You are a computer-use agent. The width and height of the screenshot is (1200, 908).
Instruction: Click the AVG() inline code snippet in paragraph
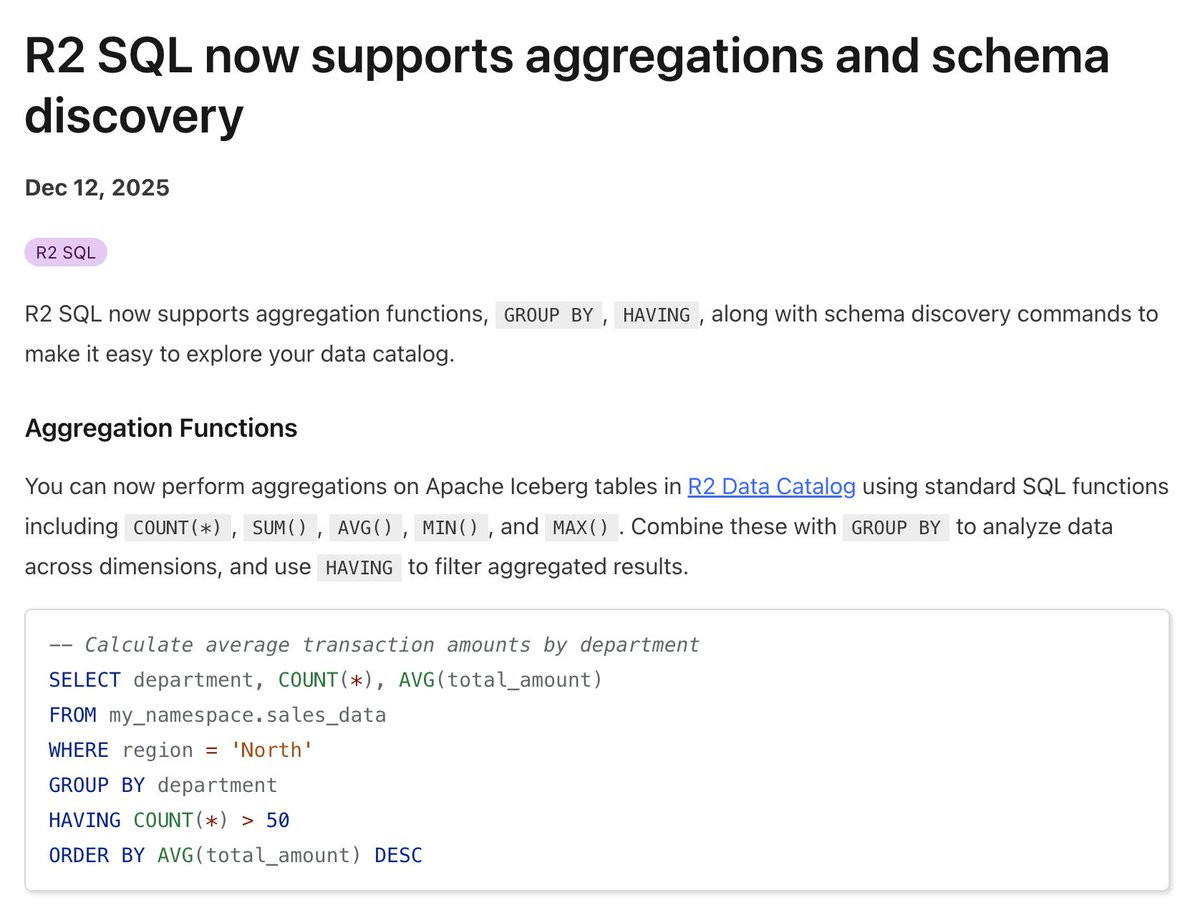point(362,527)
